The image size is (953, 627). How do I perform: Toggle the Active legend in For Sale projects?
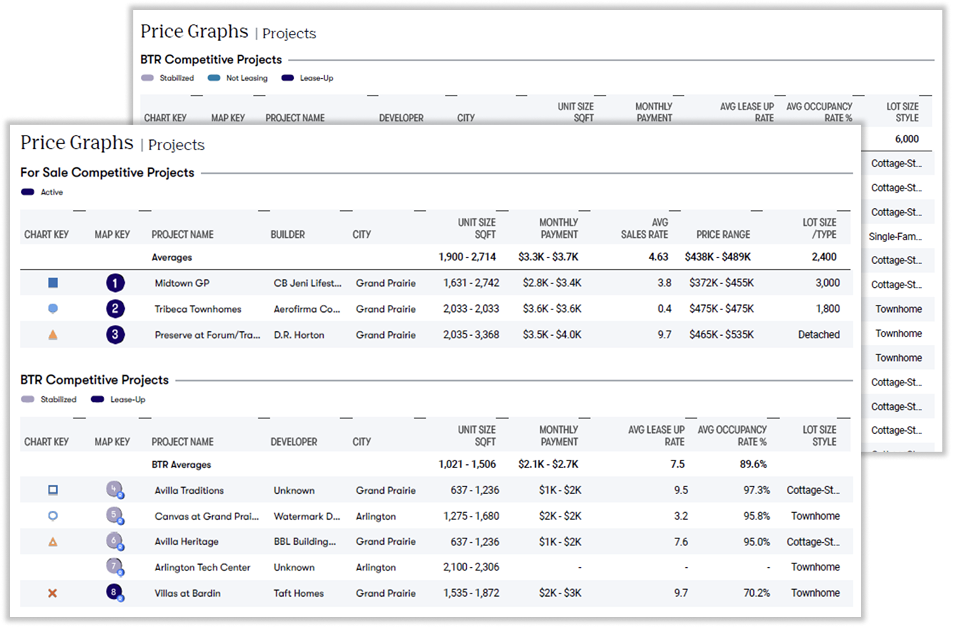28,192
